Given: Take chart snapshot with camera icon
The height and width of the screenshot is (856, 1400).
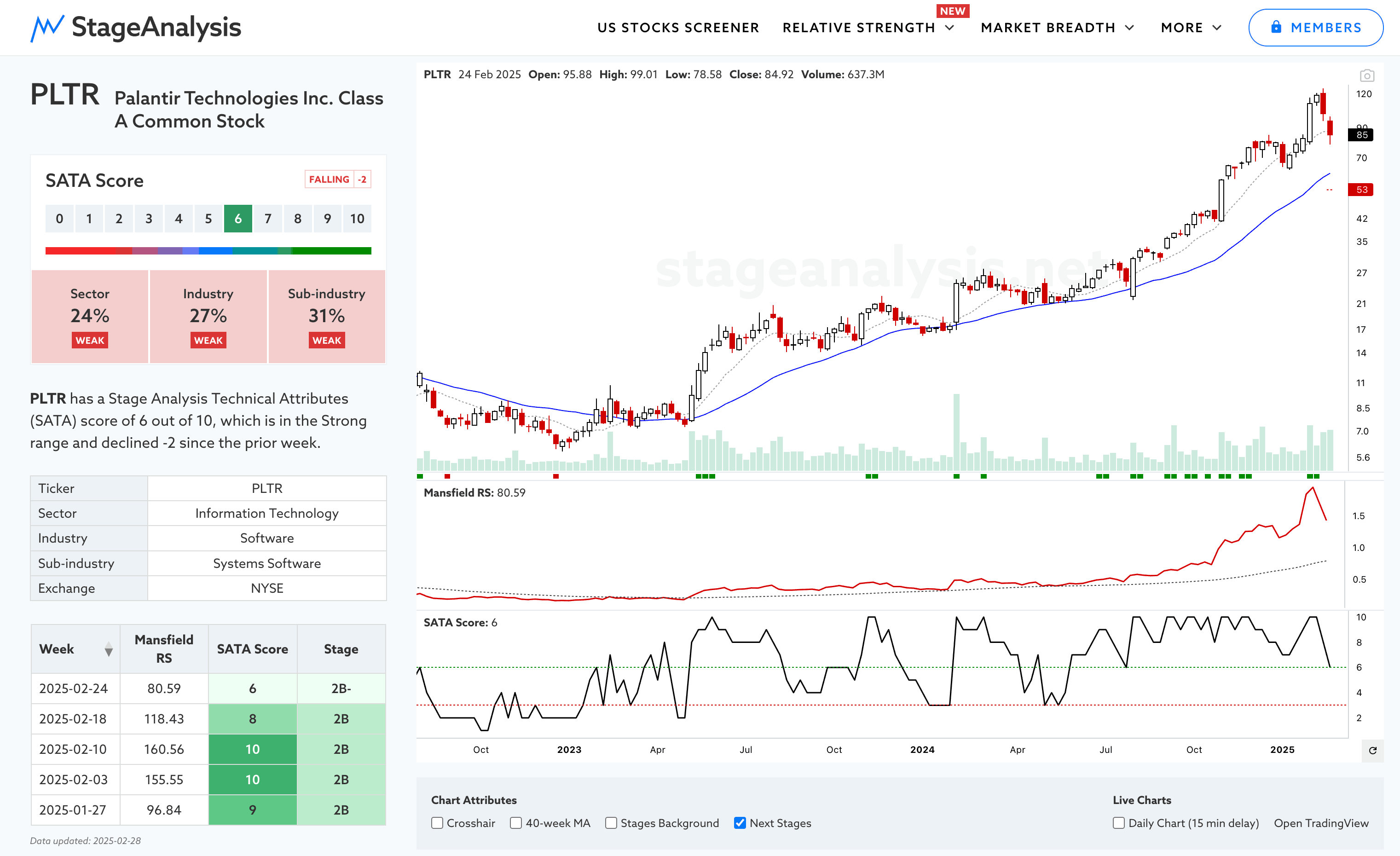Looking at the screenshot, I should [x=1367, y=75].
